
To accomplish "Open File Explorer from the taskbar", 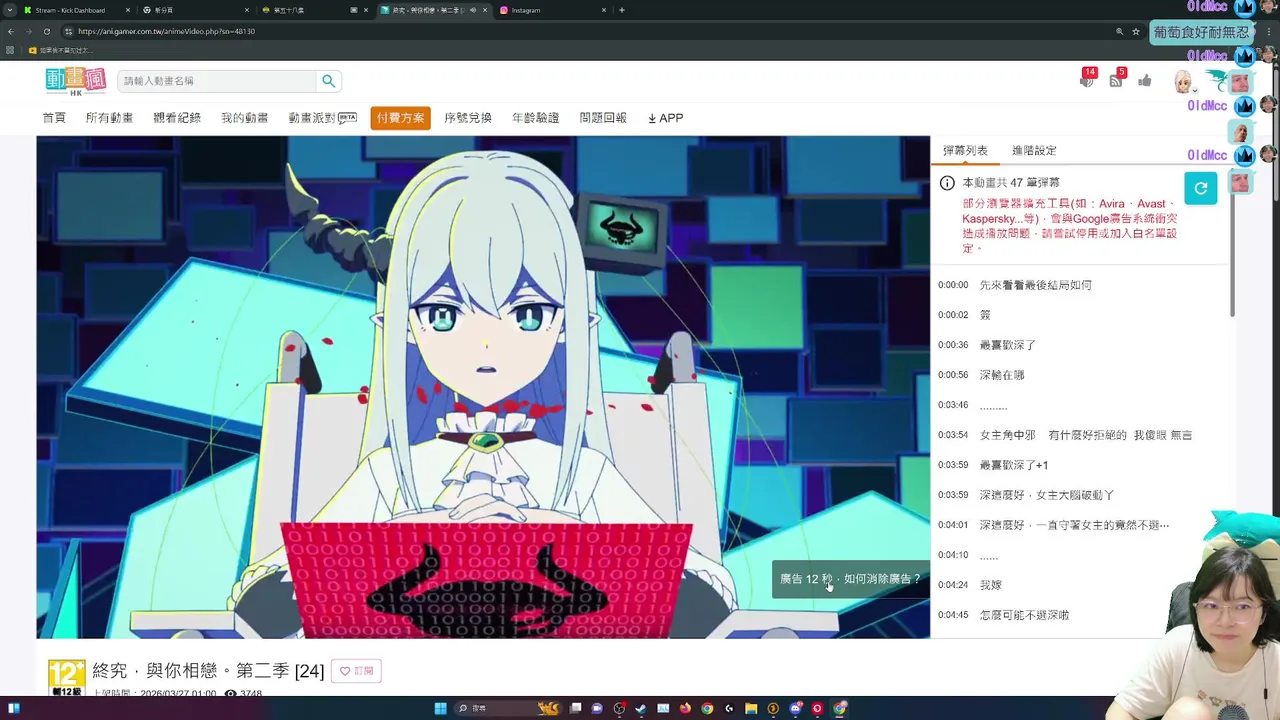I will click(751, 709).
